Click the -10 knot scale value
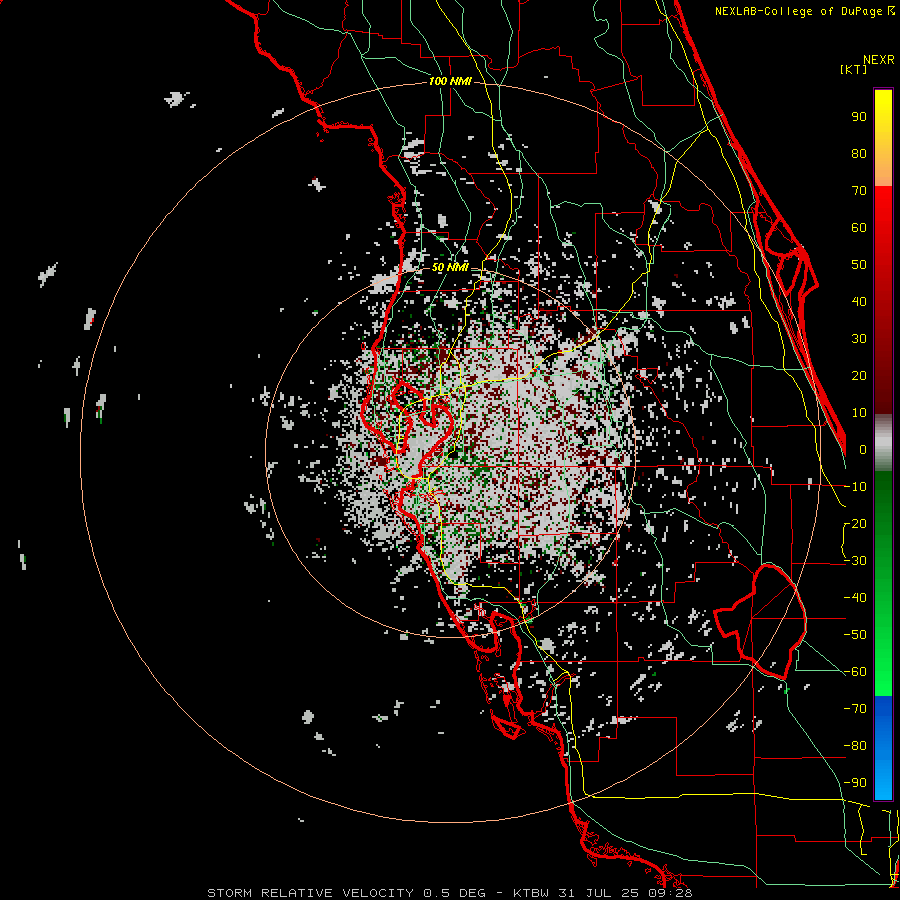This screenshot has height=900, width=900. [x=855, y=487]
